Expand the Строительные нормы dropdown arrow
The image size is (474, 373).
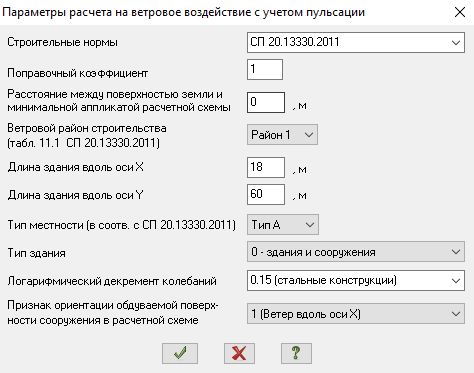point(456,43)
